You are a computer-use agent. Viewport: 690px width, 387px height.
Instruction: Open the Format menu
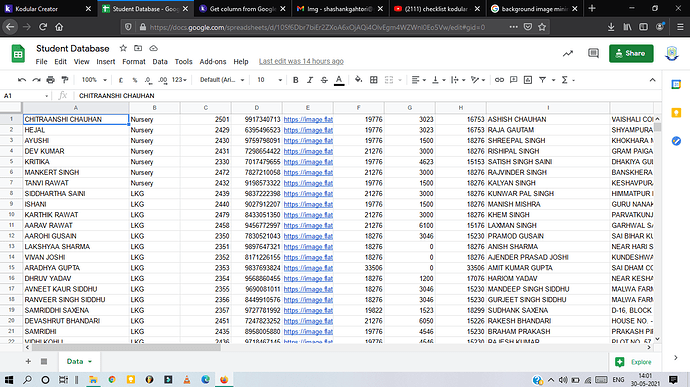[134, 62]
